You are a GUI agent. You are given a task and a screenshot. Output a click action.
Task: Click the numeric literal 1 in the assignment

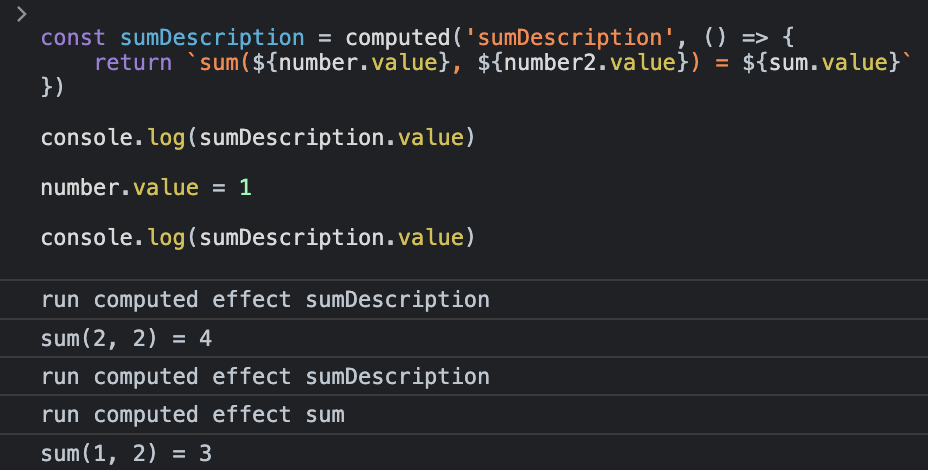[x=244, y=187]
